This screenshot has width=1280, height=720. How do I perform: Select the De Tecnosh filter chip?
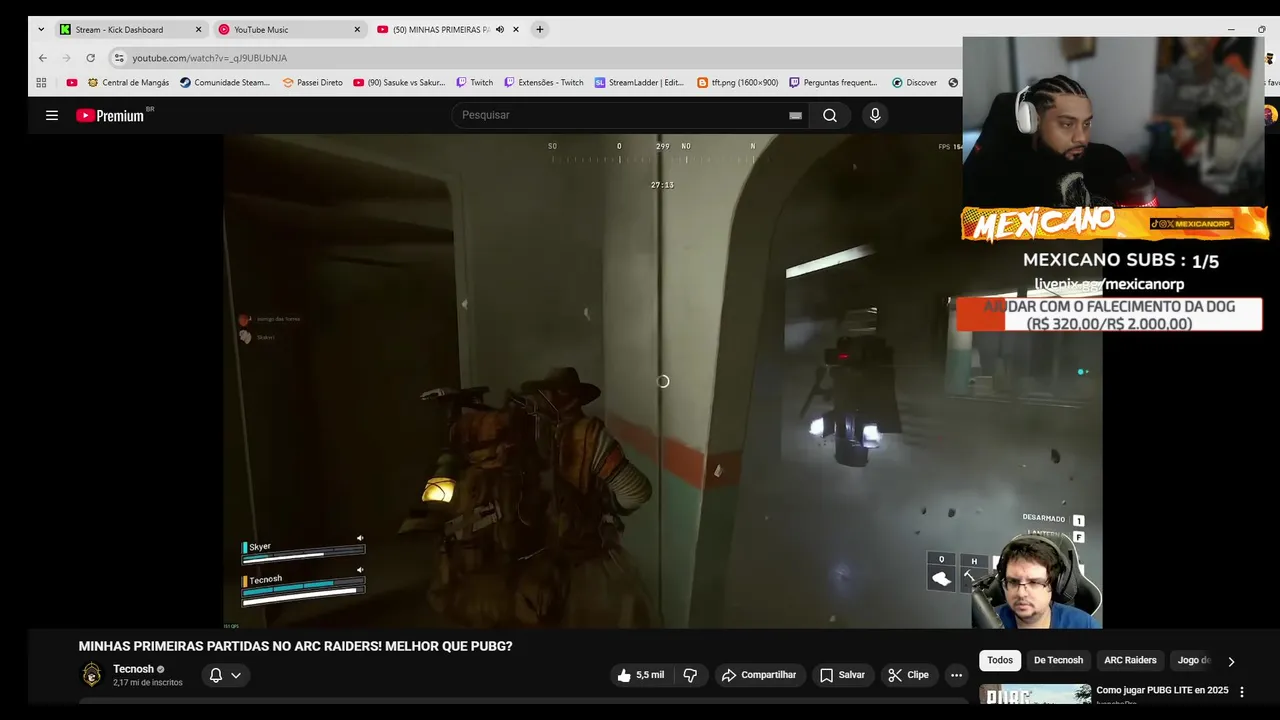[x=1058, y=660]
